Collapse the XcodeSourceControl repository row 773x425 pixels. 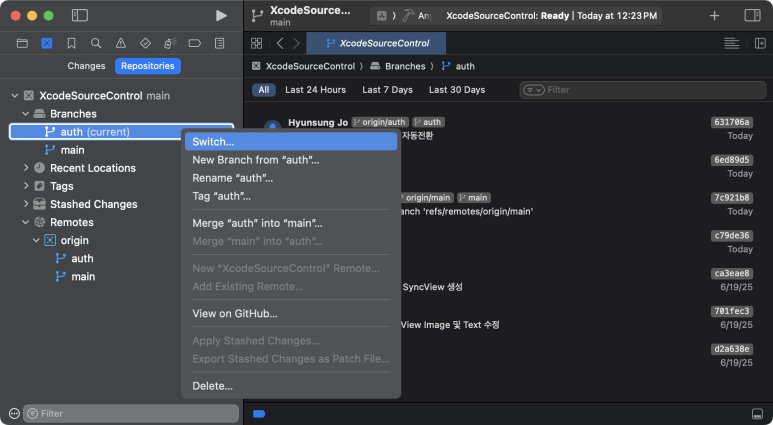[15, 96]
